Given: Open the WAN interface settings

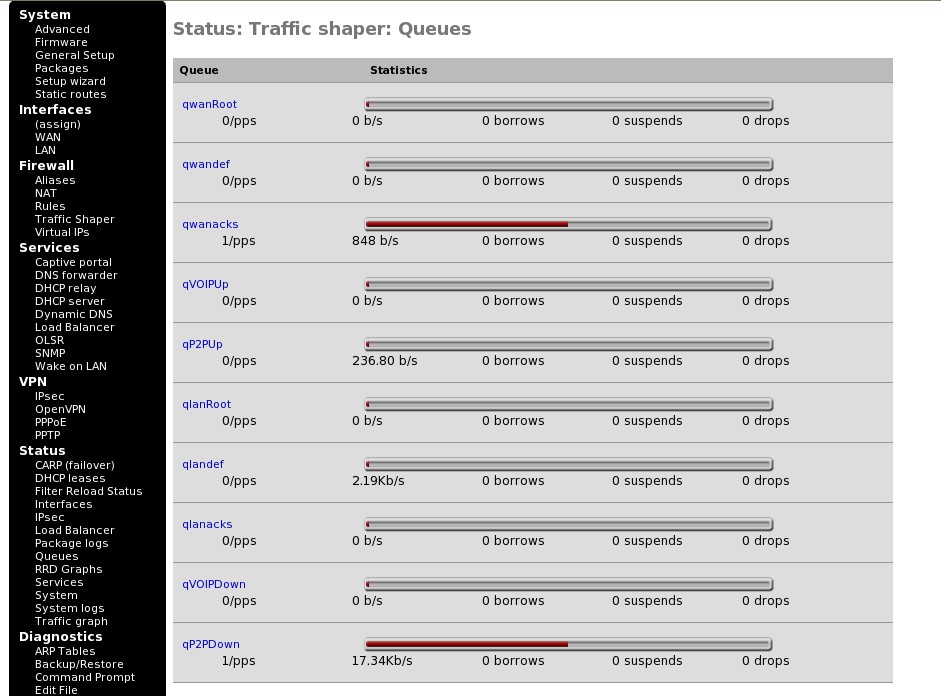Looking at the screenshot, I should click(x=47, y=137).
